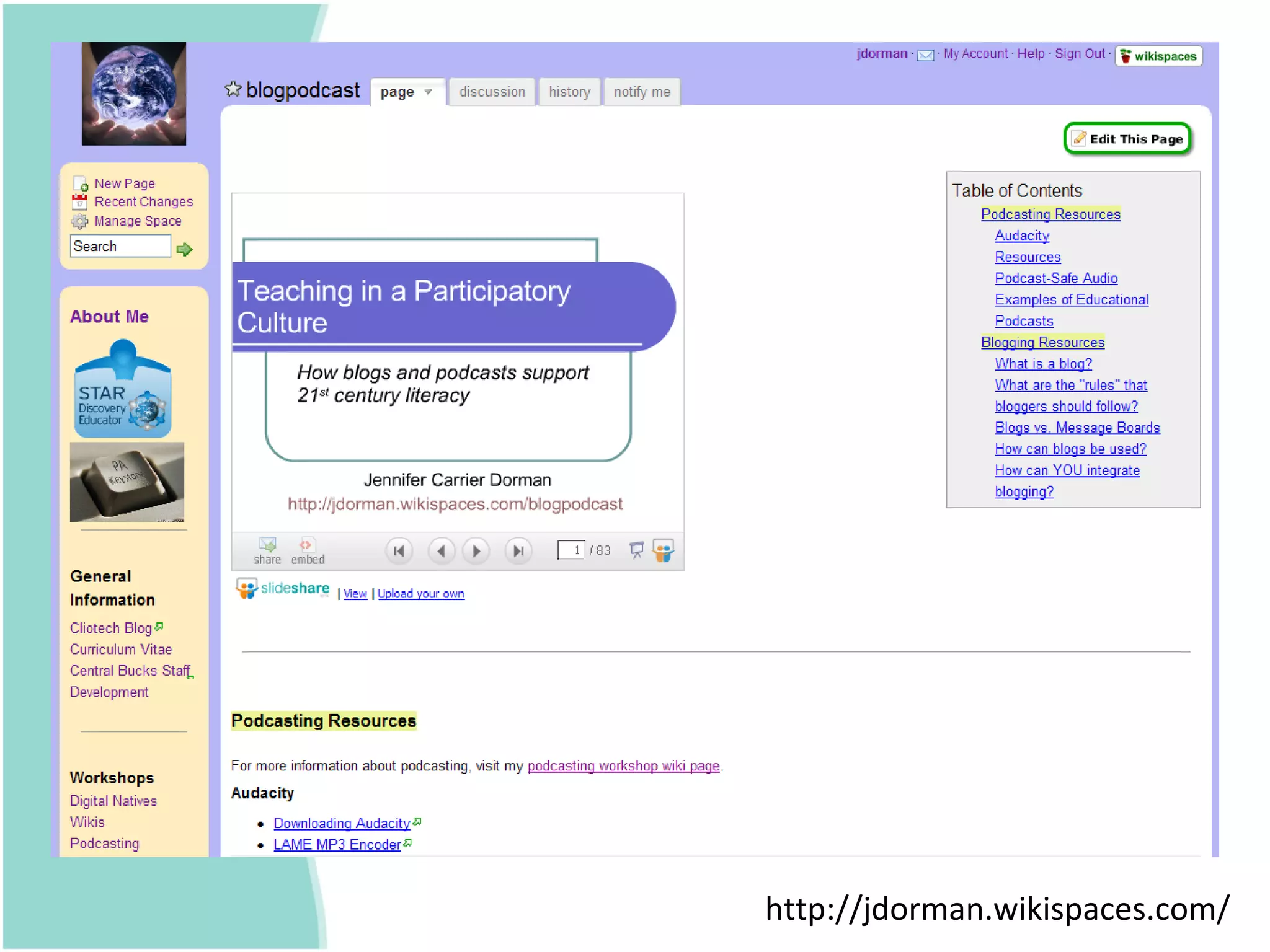Open Manage Space link

click(138, 221)
